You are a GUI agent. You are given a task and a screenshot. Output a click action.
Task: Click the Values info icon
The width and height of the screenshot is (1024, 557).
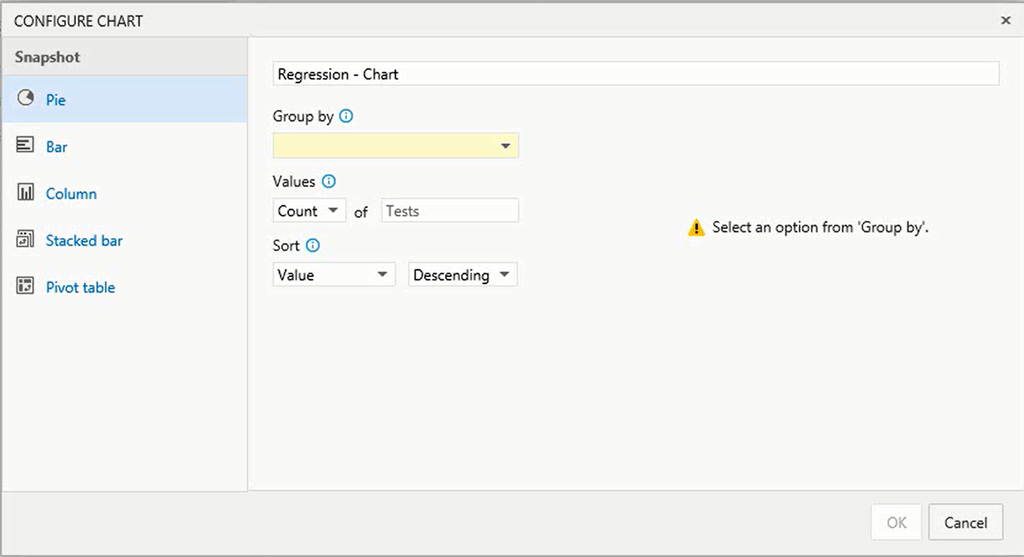click(x=329, y=182)
